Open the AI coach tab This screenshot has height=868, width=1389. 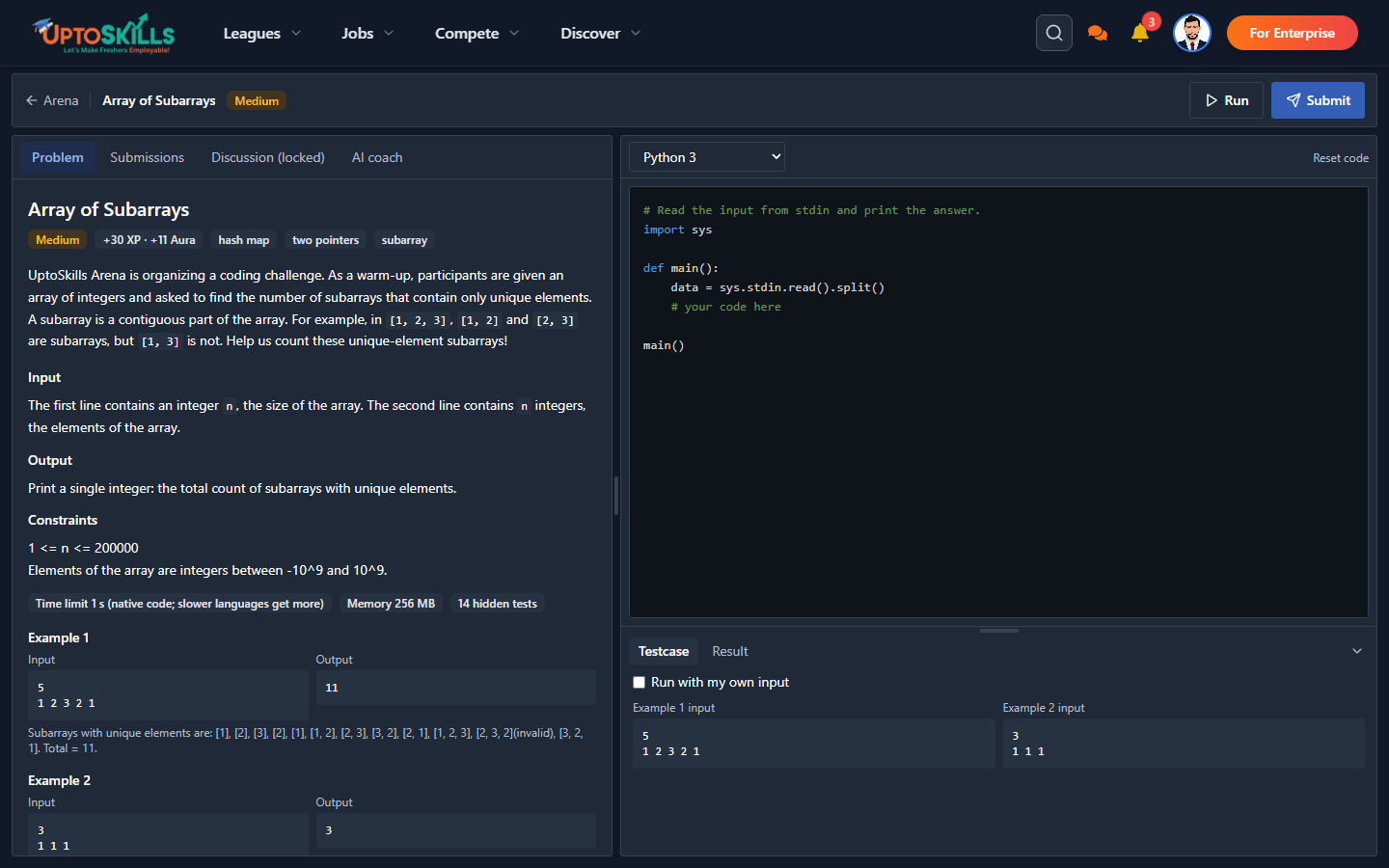[x=377, y=157]
